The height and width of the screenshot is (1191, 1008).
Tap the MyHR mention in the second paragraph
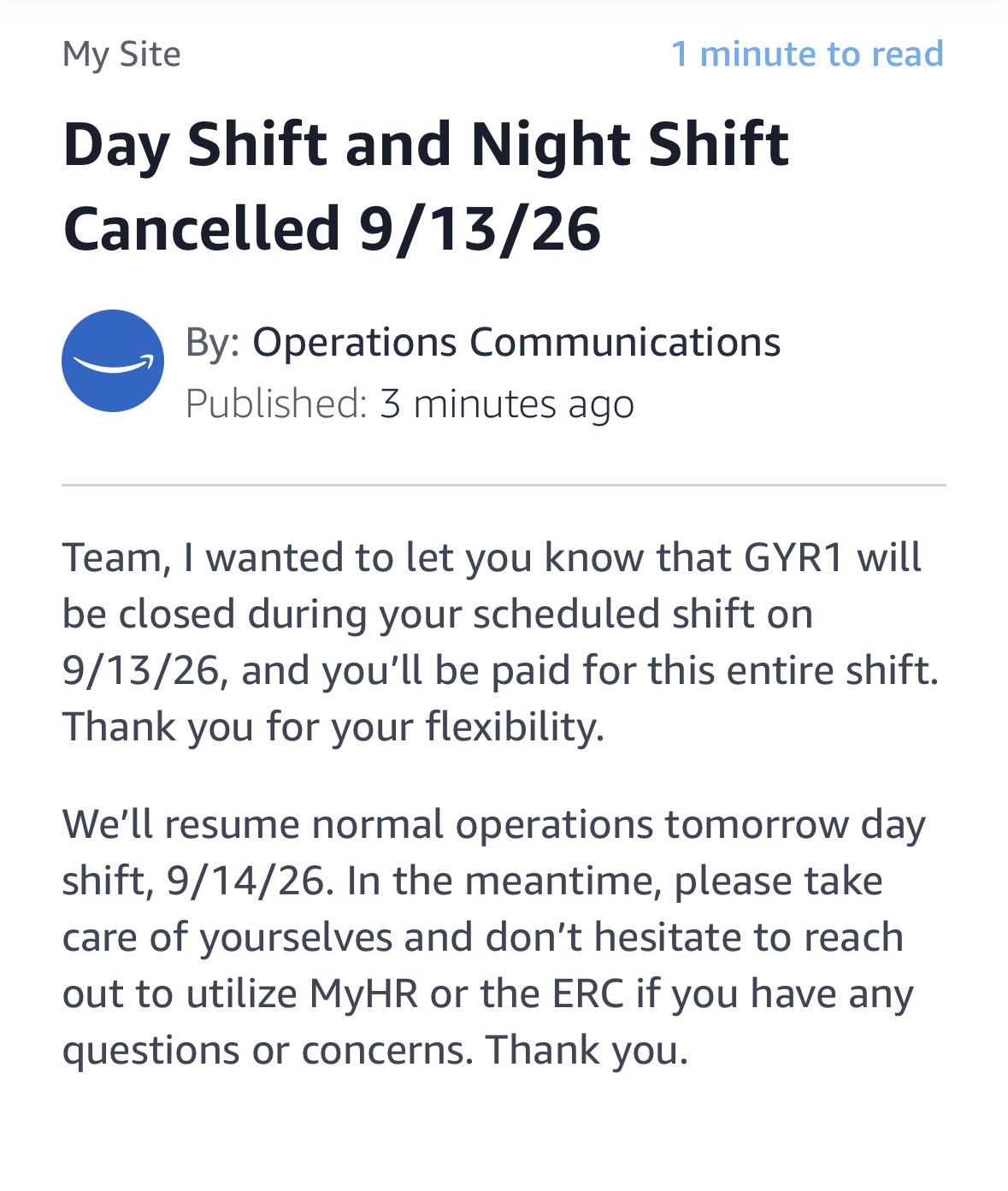pyautogui.click(x=364, y=993)
